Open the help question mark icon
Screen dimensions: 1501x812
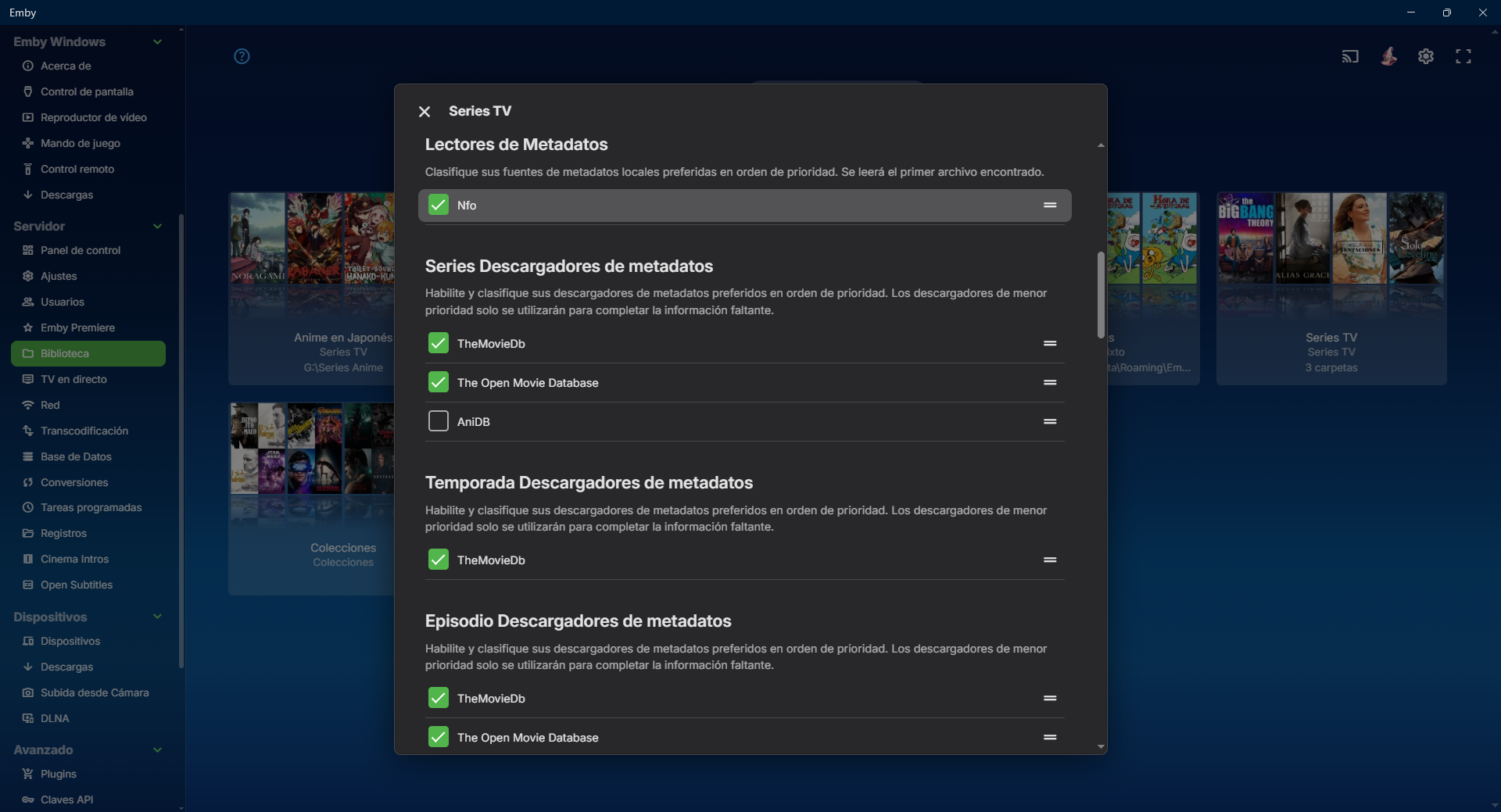point(242,56)
